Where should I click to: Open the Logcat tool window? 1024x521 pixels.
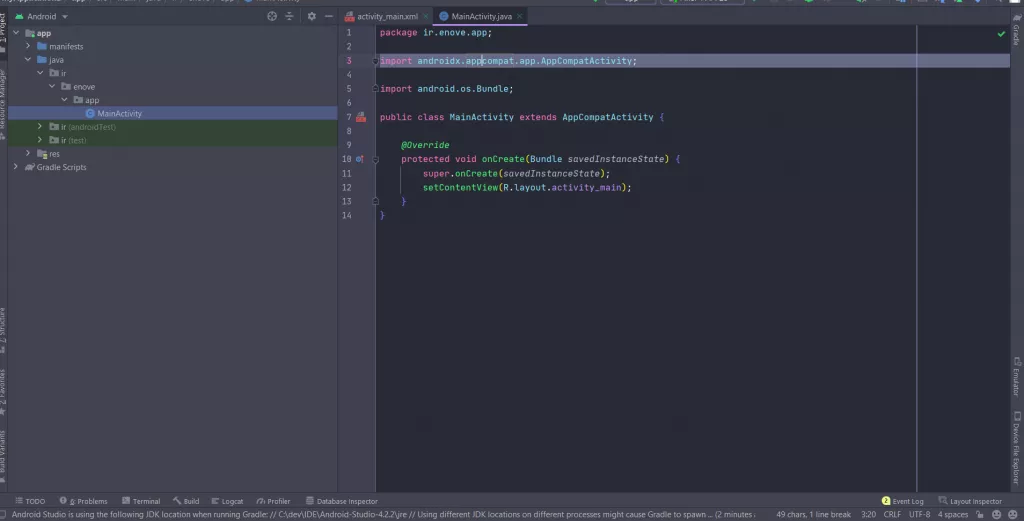tap(227, 501)
